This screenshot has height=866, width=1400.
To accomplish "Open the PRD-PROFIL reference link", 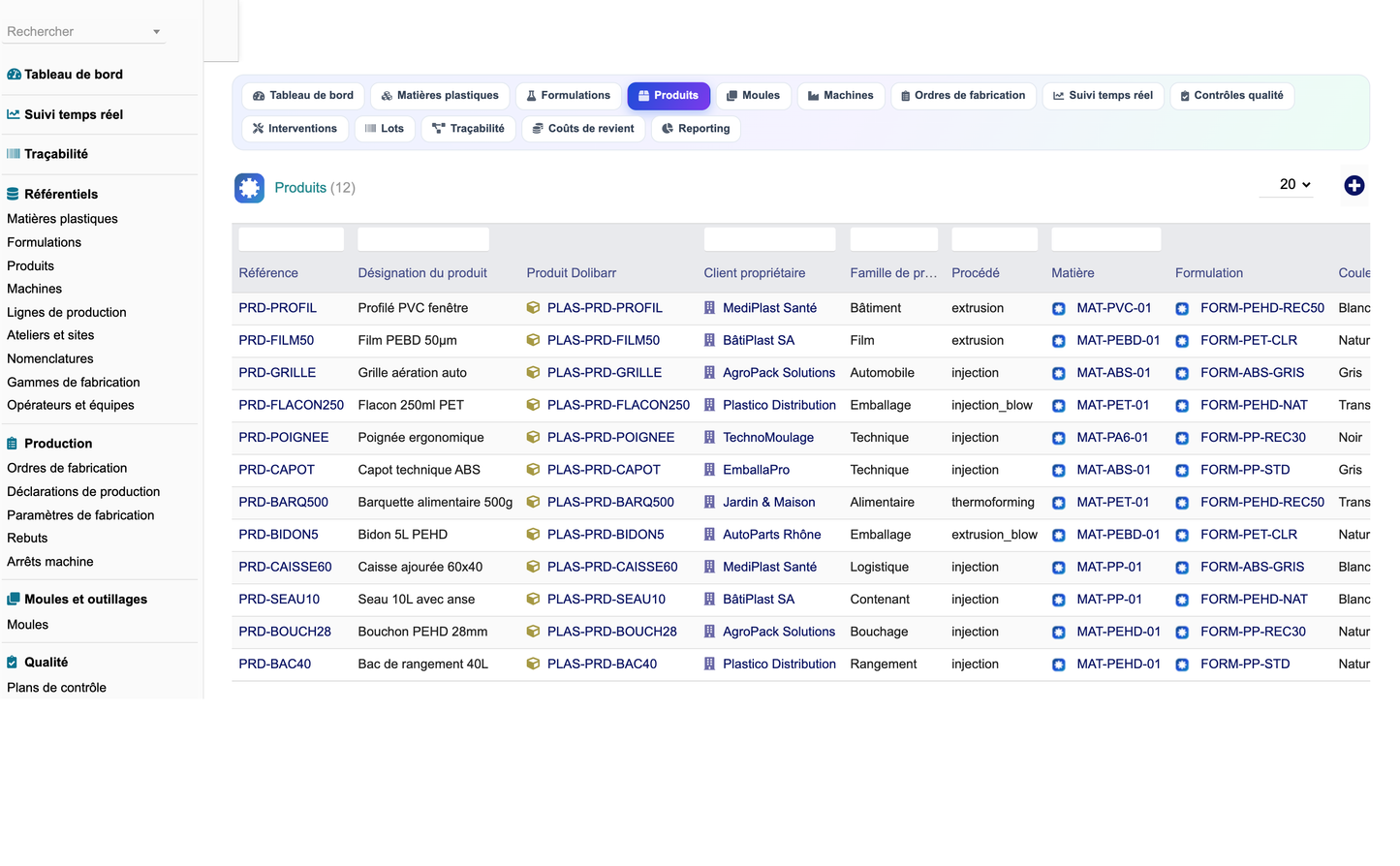I will [277, 308].
